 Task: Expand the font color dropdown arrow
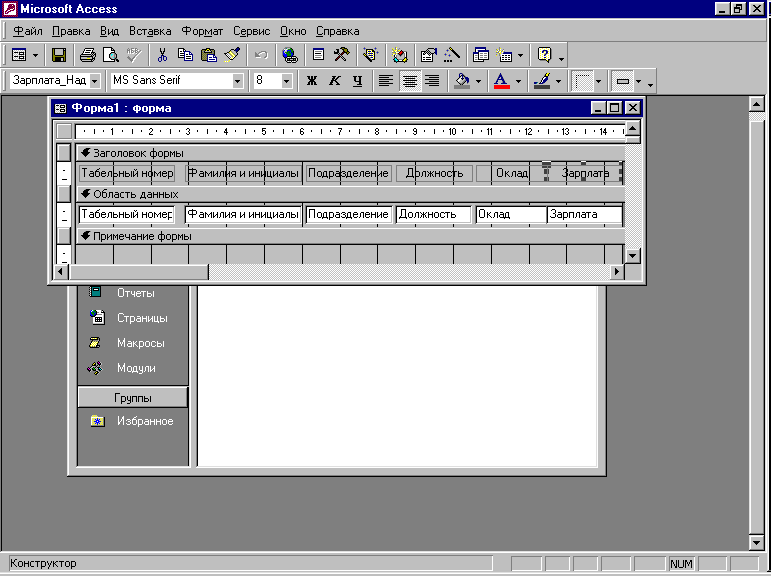pos(518,81)
